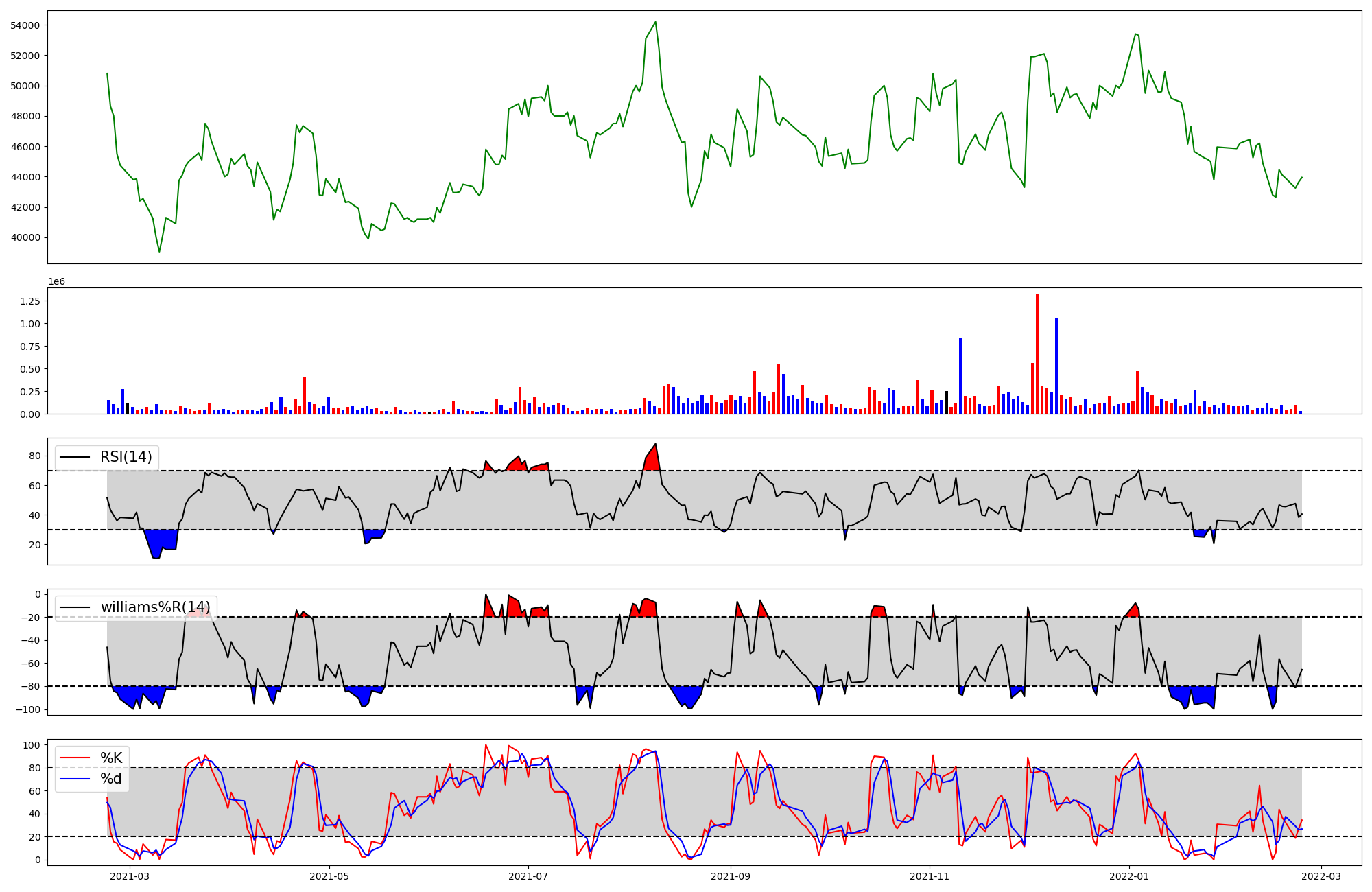Click the 2022-03 date tick label

pyautogui.click(x=1321, y=876)
